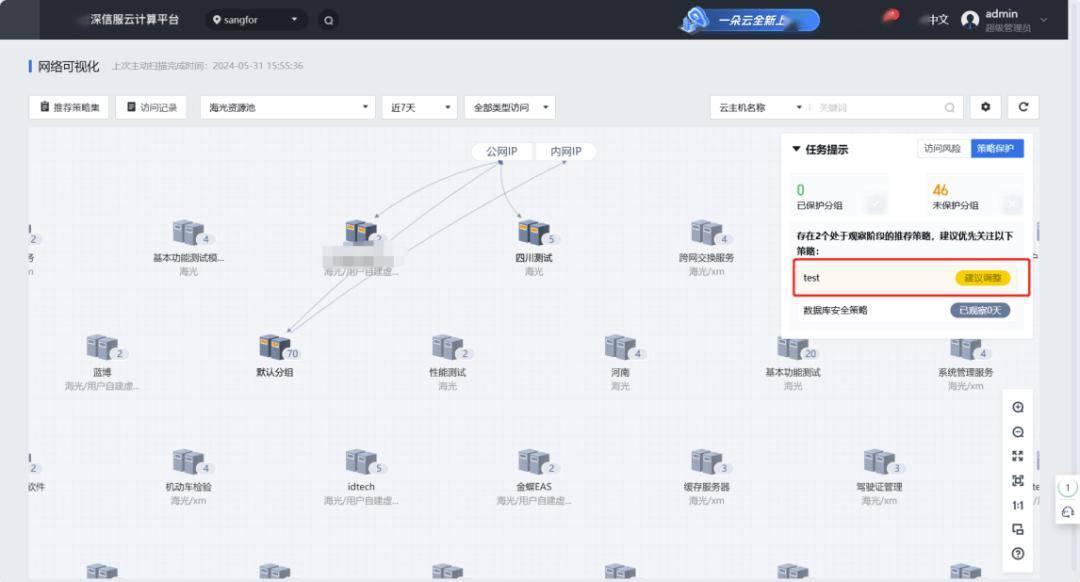This screenshot has width=1080, height=582.
Task: Click the 四川测试 server group node
Action: tap(534, 240)
